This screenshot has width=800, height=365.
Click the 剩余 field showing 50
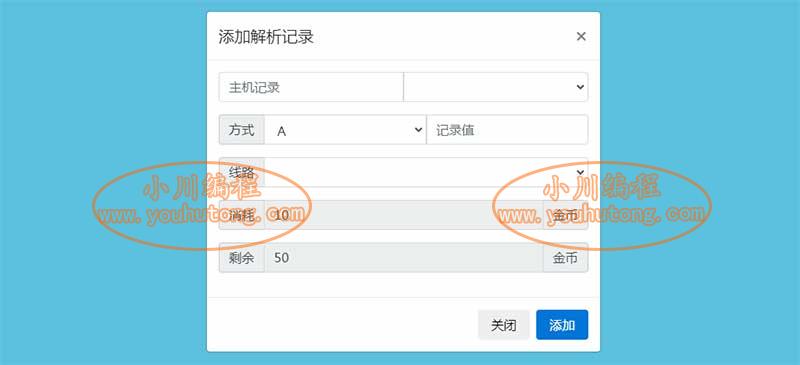(x=404, y=258)
